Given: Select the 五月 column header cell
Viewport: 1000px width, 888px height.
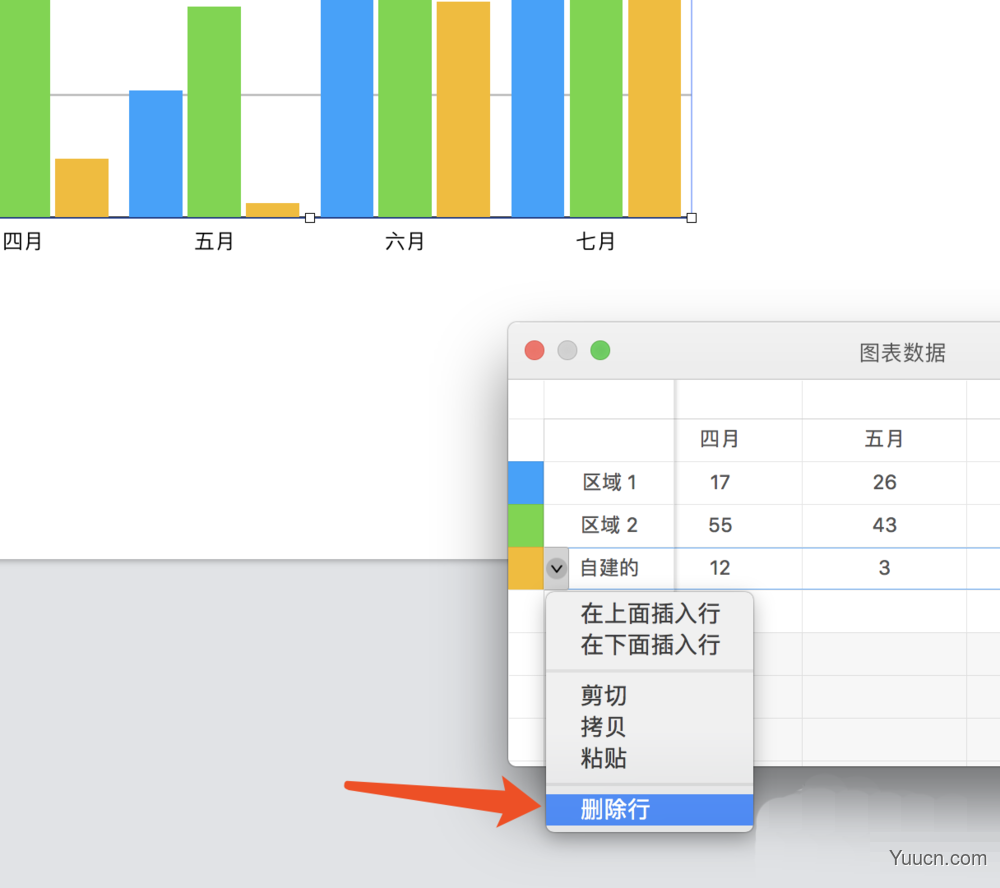Looking at the screenshot, I should click(885, 440).
